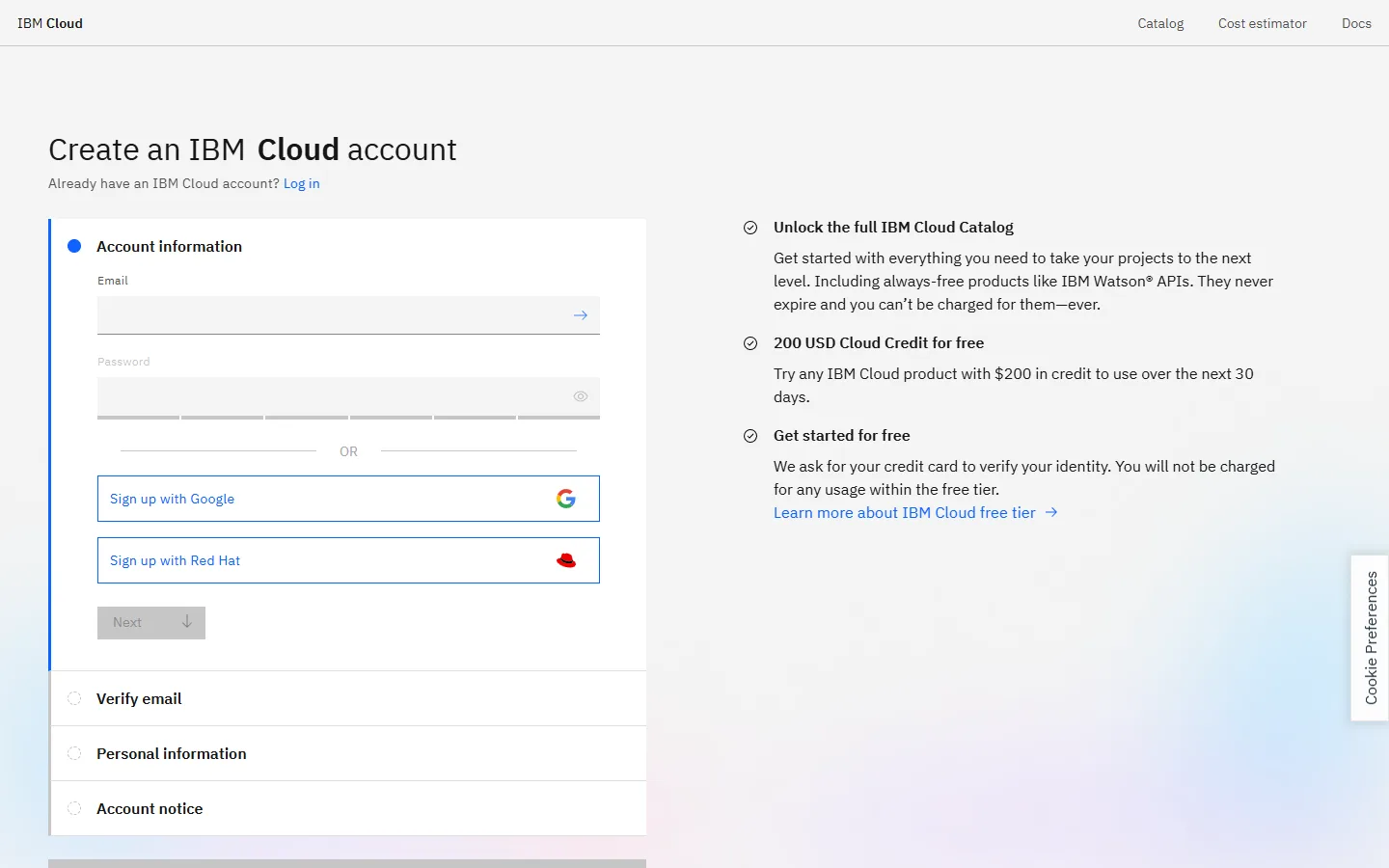The image size is (1389, 868).
Task: Open the Catalog menu item
Action: (1160, 23)
